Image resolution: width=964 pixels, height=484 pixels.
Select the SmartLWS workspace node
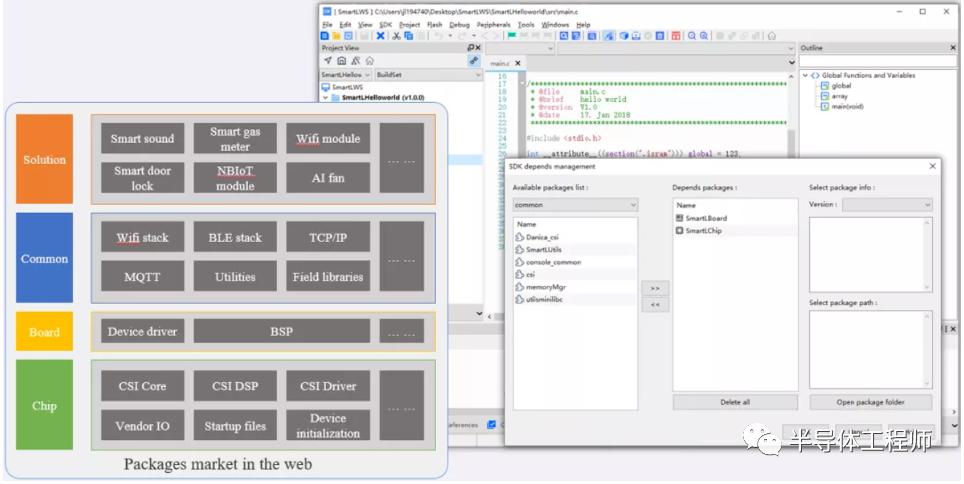point(342,88)
